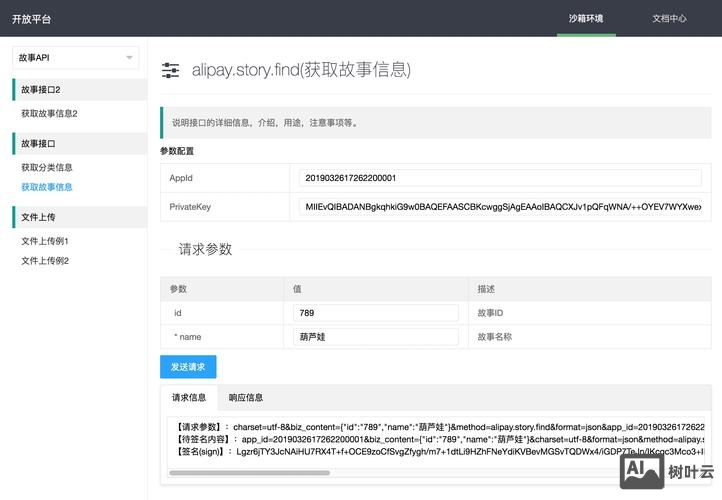
Task: Open 获取分类信息 in the sidebar
Action: [47, 167]
